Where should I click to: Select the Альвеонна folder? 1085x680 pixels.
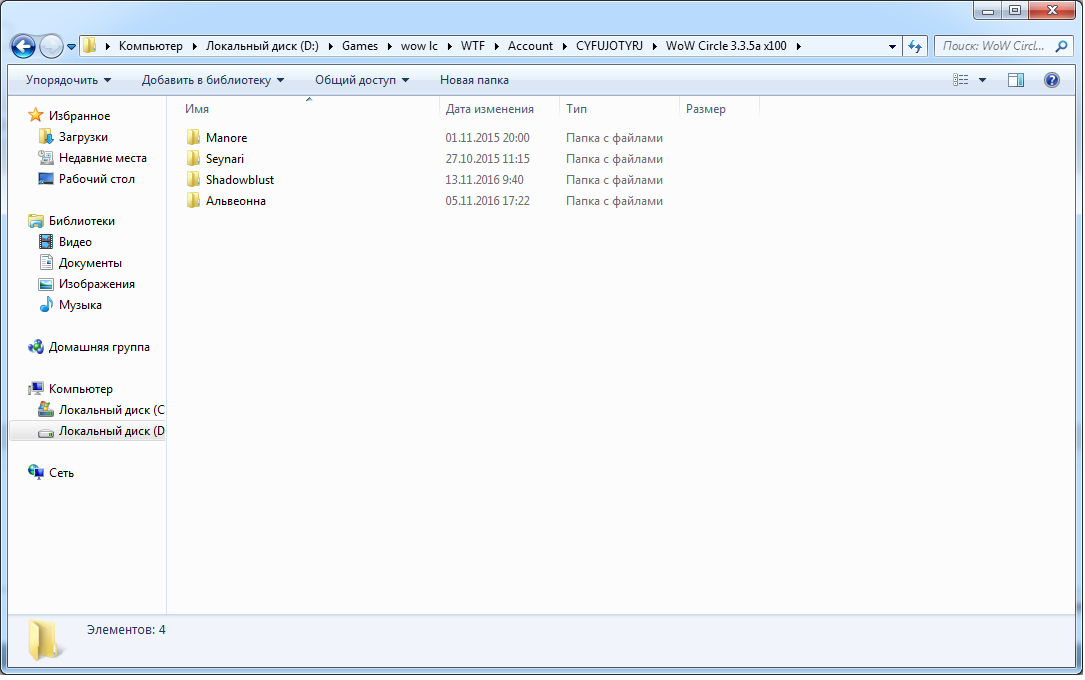coord(235,201)
